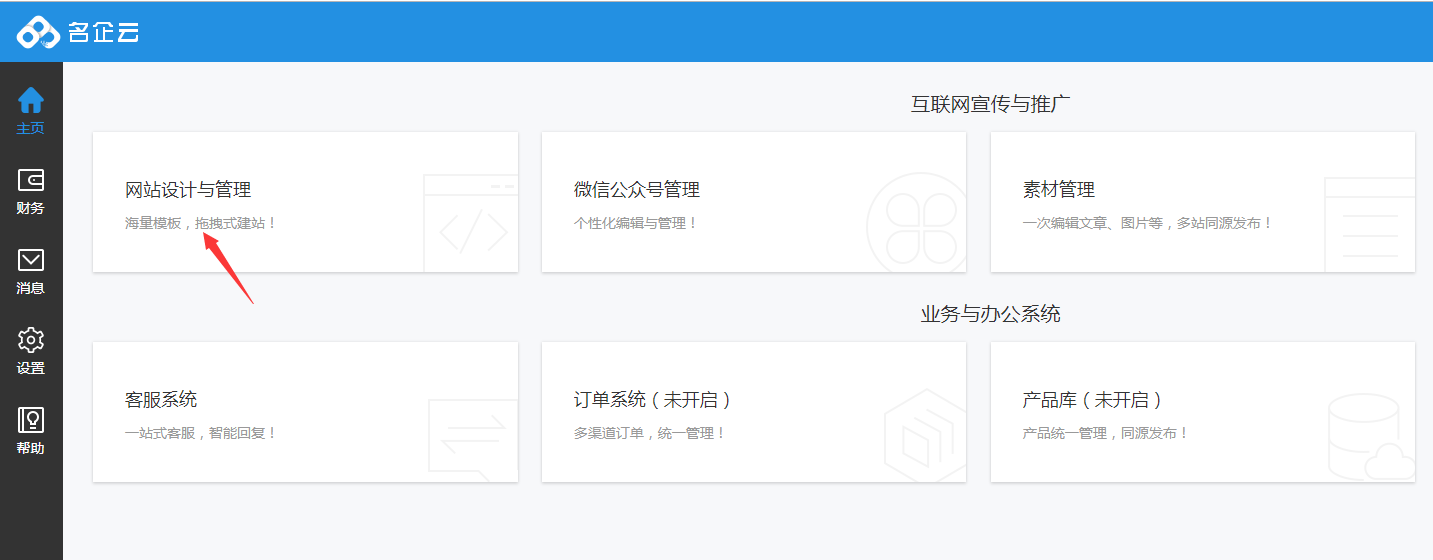
Task: Open the 客服系统 card title
Action: pyautogui.click(x=161, y=400)
